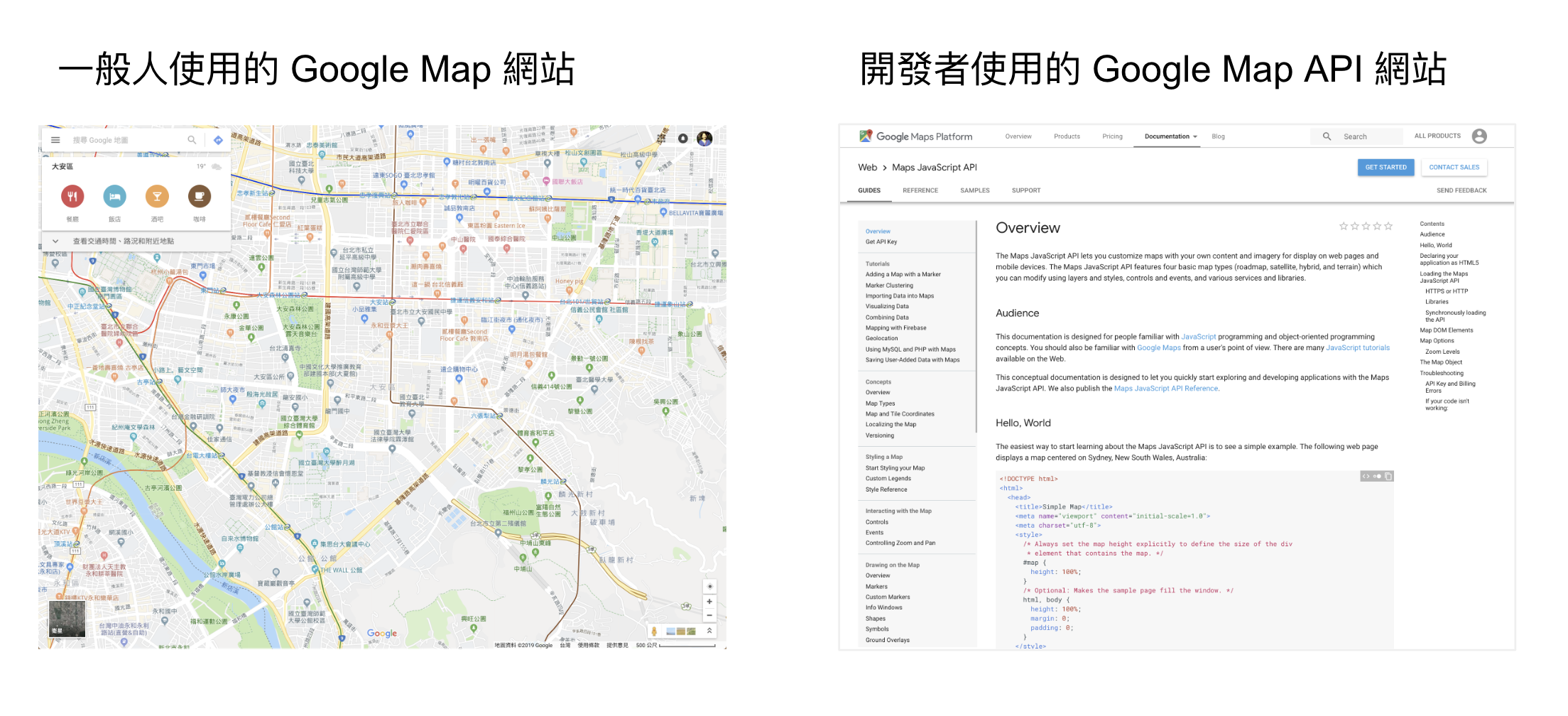Jump to Hello, World in Contents
This screenshot has width=1568, height=716.
1435,245
